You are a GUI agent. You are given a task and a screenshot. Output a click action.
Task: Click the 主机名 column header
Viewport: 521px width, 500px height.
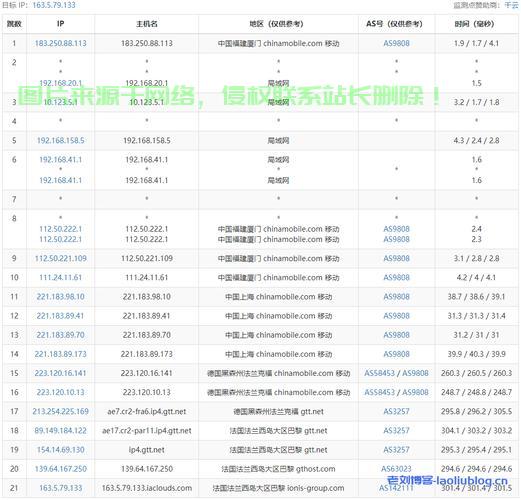point(147,24)
